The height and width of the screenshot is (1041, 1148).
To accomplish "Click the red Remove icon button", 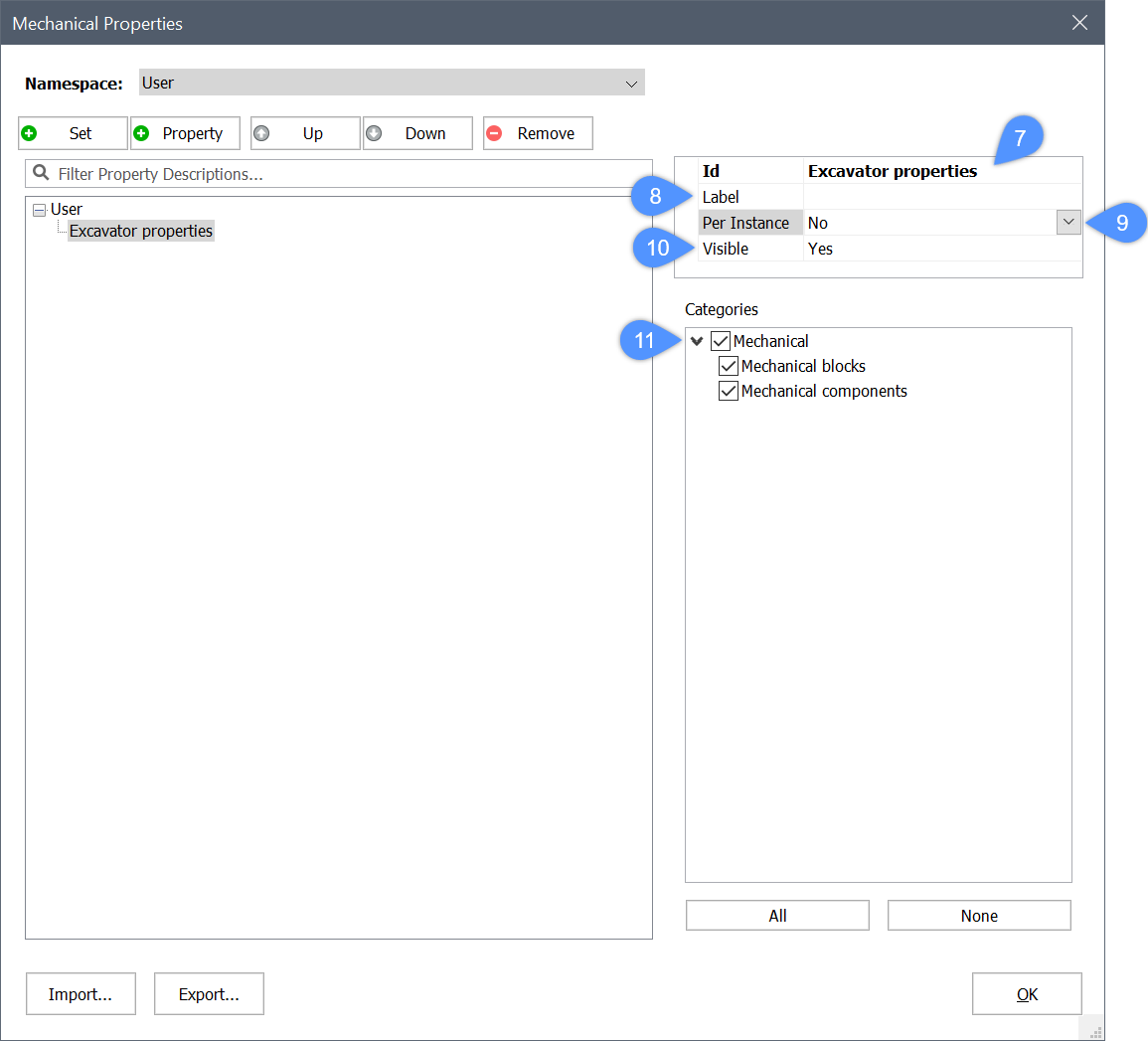I will [x=495, y=133].
